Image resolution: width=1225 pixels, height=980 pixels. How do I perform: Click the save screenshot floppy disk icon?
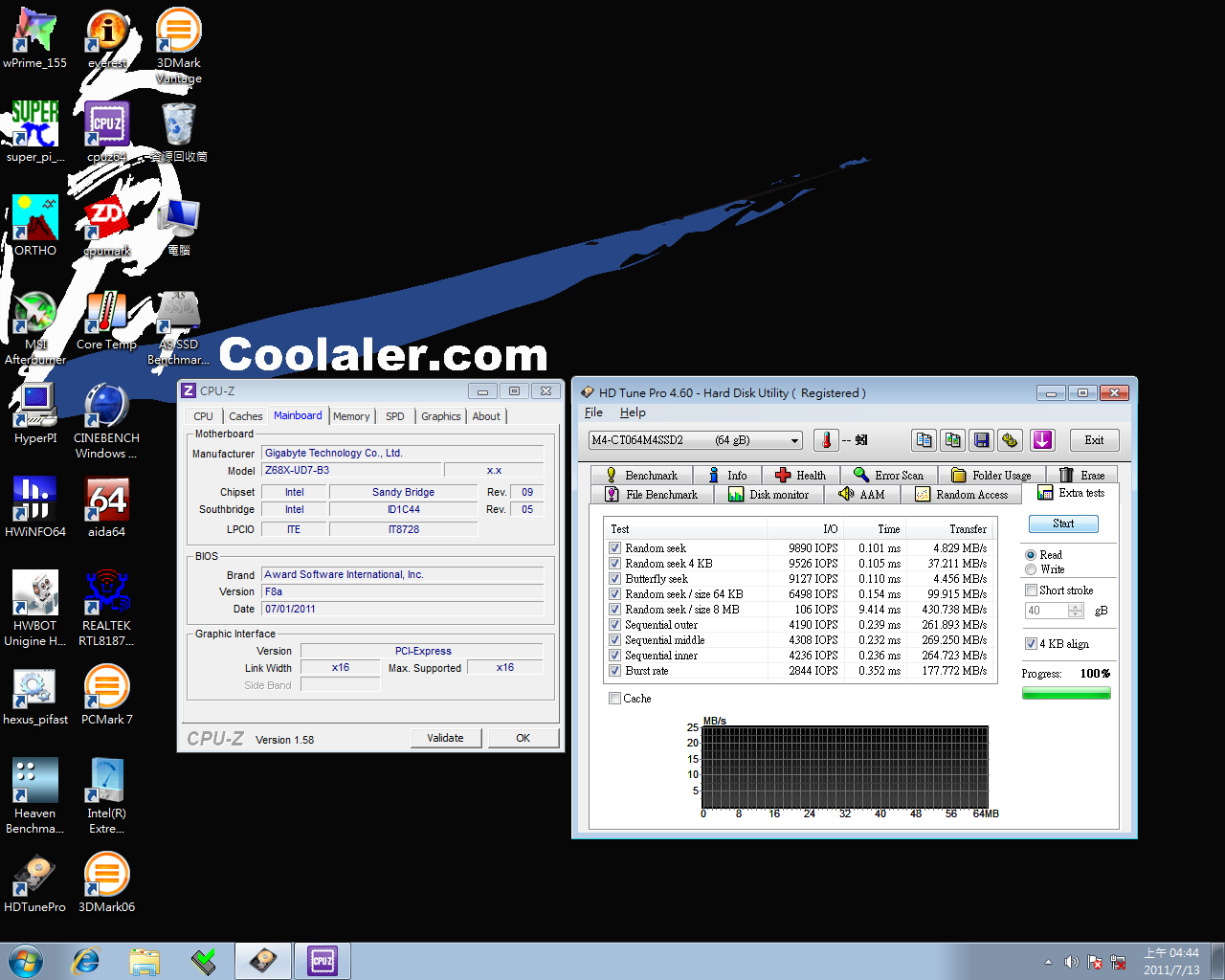[x=982, y=440]
